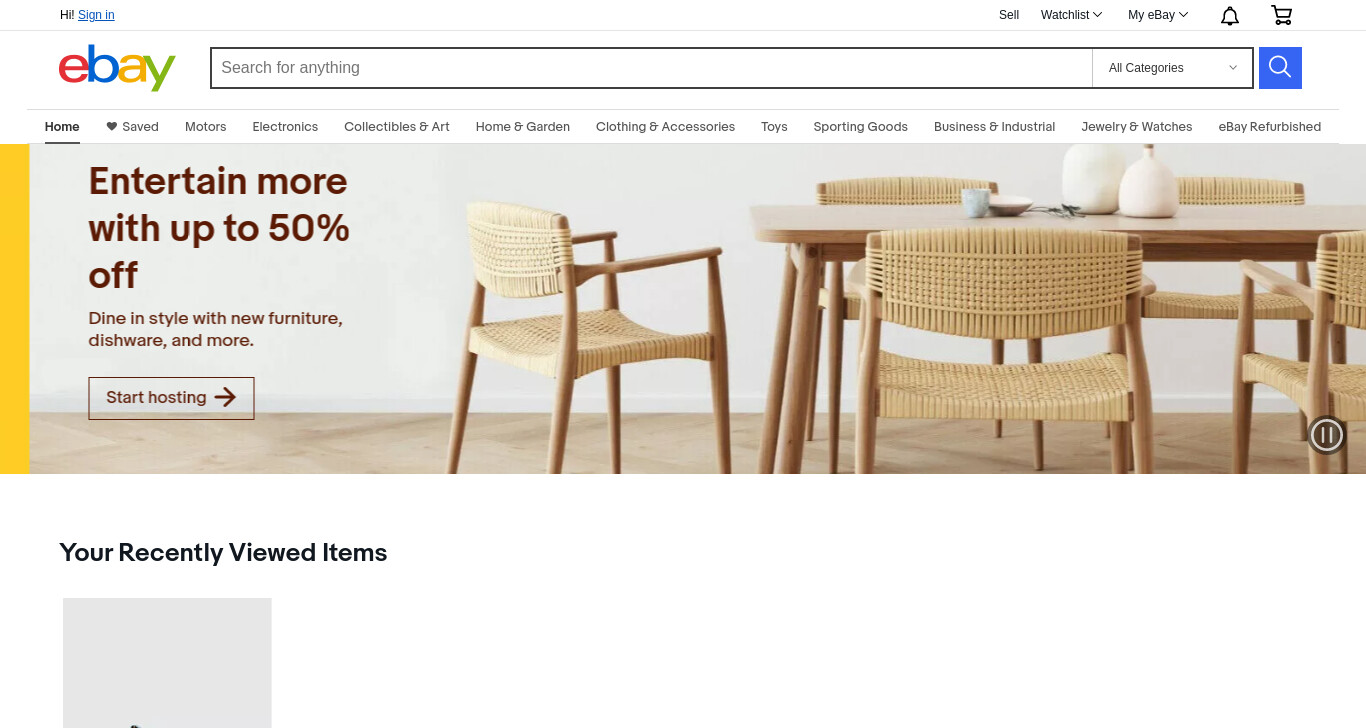The height and width of the screenshot is (728, 1366).
Task: Pause the banner carousel
Action: click(1327, 435)
